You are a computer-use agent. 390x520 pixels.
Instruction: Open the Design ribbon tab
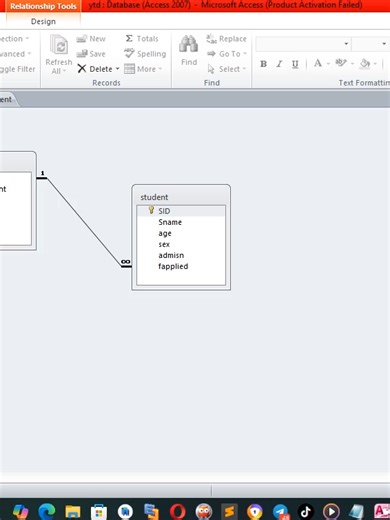[43, 21]
